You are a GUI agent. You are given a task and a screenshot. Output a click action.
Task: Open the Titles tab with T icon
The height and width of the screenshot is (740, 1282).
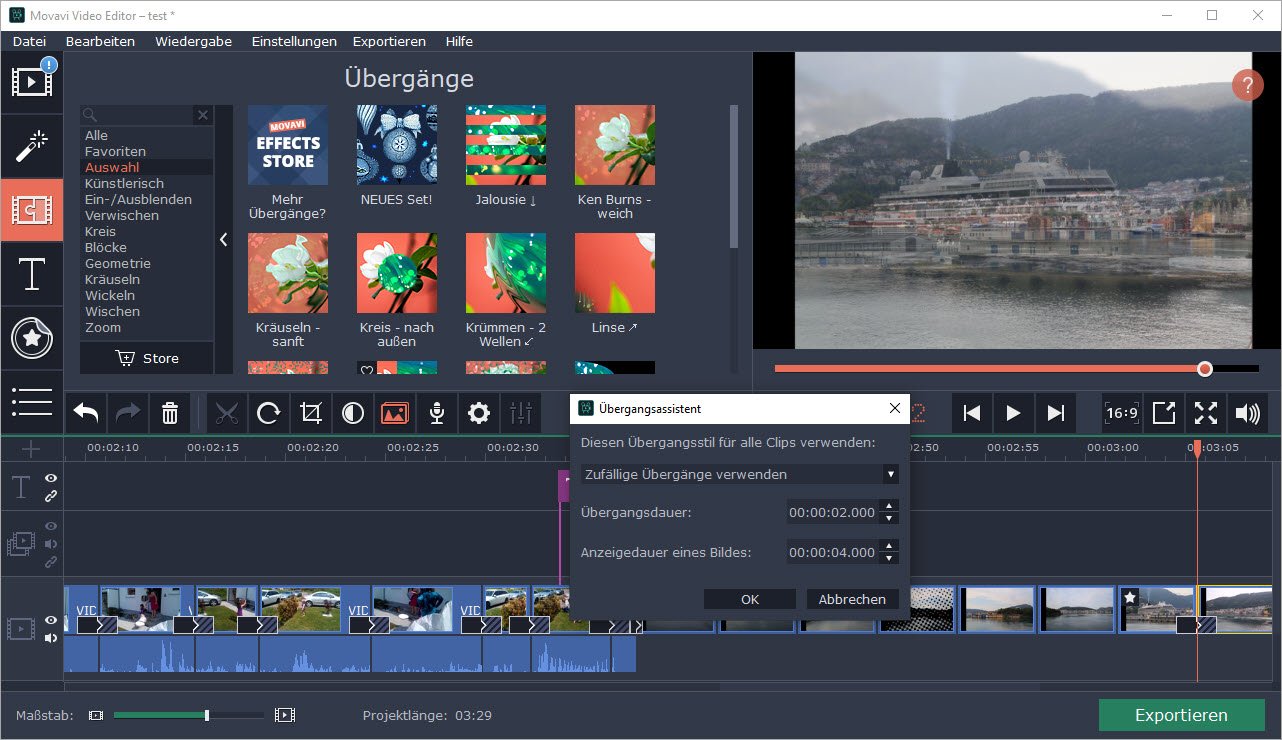click(32, 274)
